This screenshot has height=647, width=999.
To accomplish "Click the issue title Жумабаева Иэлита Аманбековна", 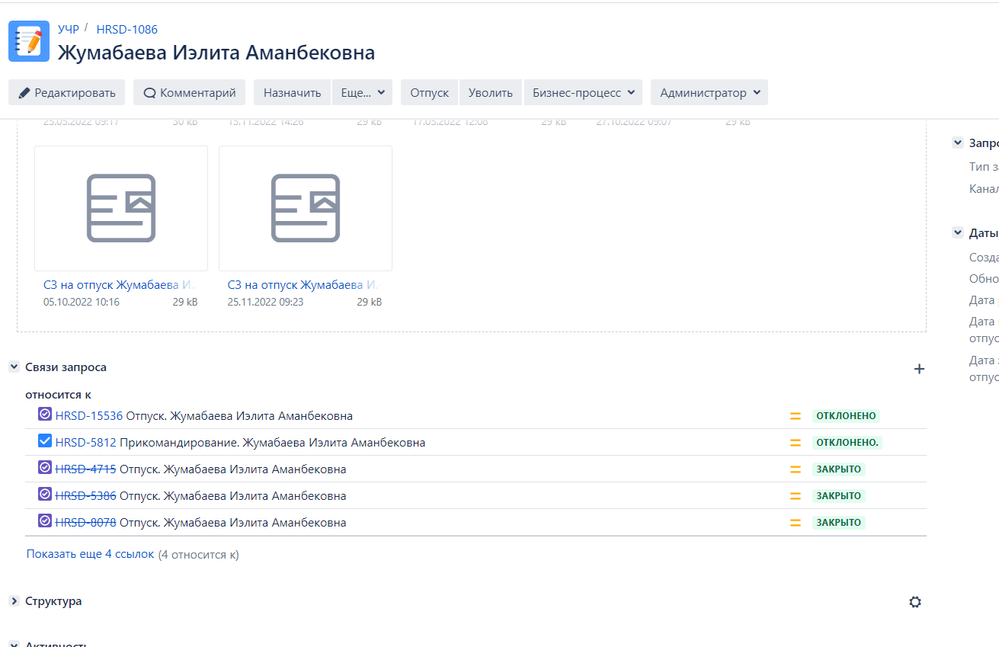I will (x=216, y=52).
